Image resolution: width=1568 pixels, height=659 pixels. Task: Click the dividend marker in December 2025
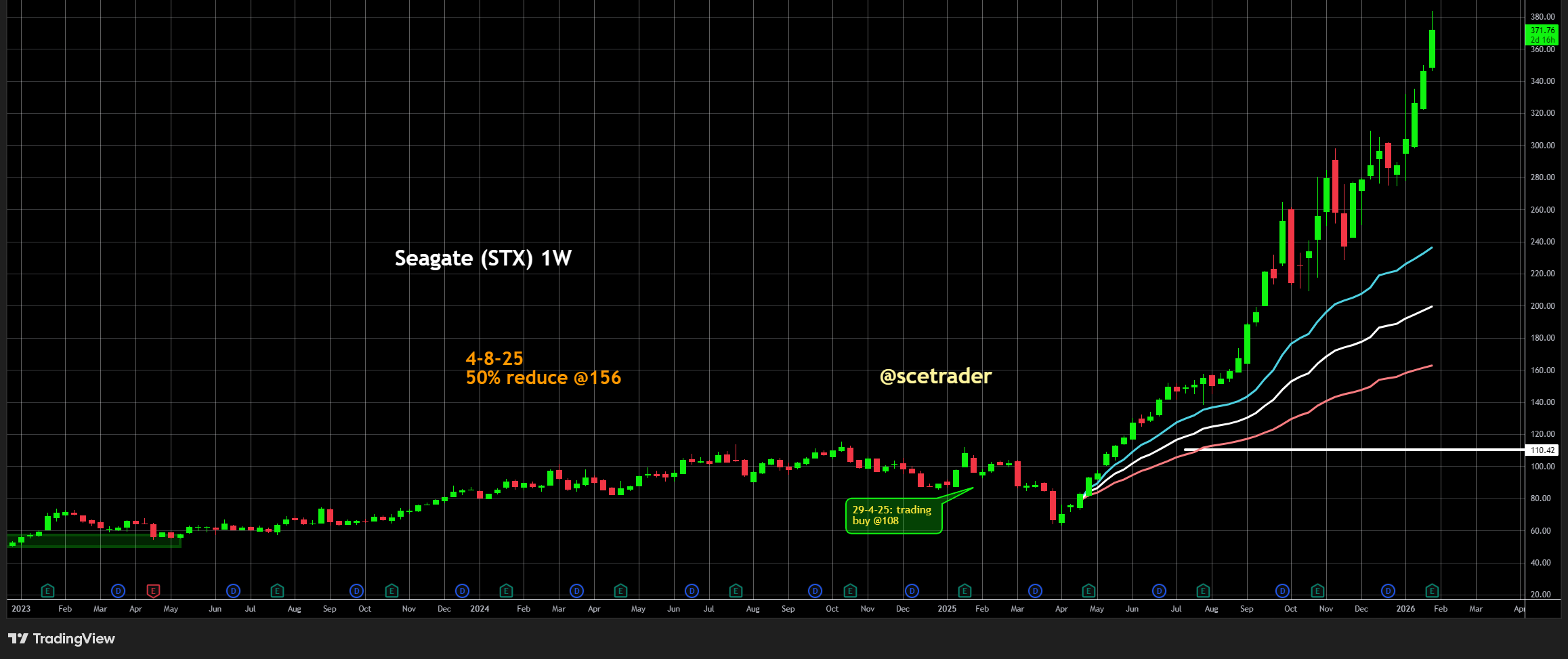point(1388,591)
